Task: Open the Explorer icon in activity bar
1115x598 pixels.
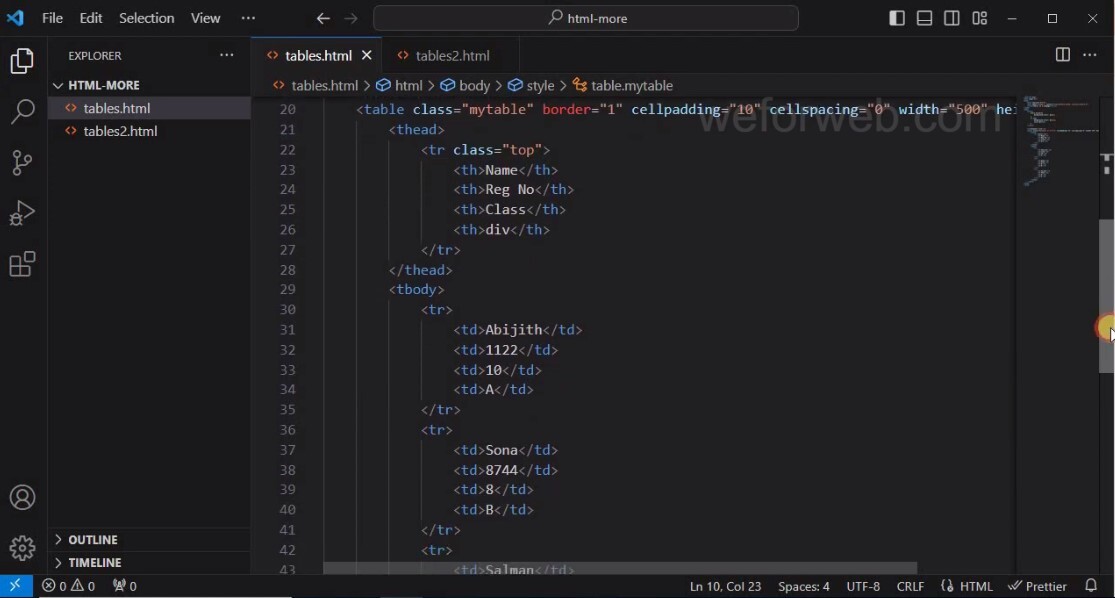Action: (22, 61)
